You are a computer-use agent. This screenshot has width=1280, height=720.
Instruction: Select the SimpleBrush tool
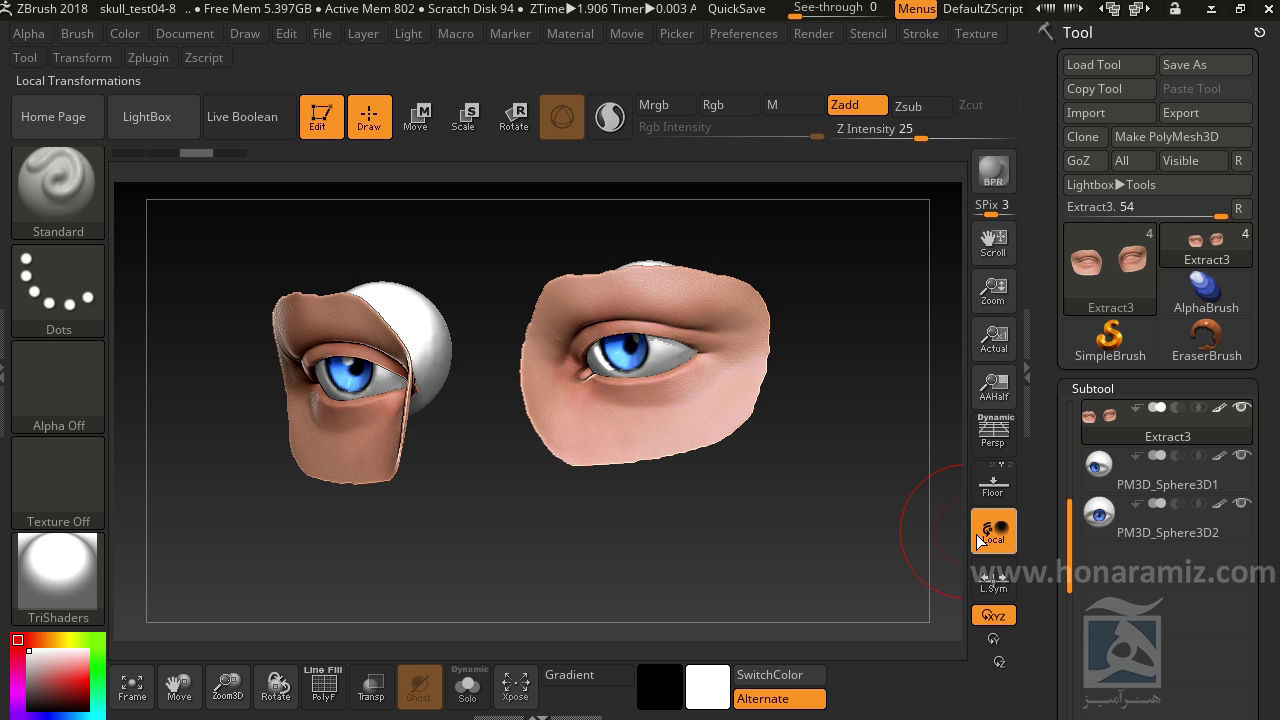[x=1110, y=341]
